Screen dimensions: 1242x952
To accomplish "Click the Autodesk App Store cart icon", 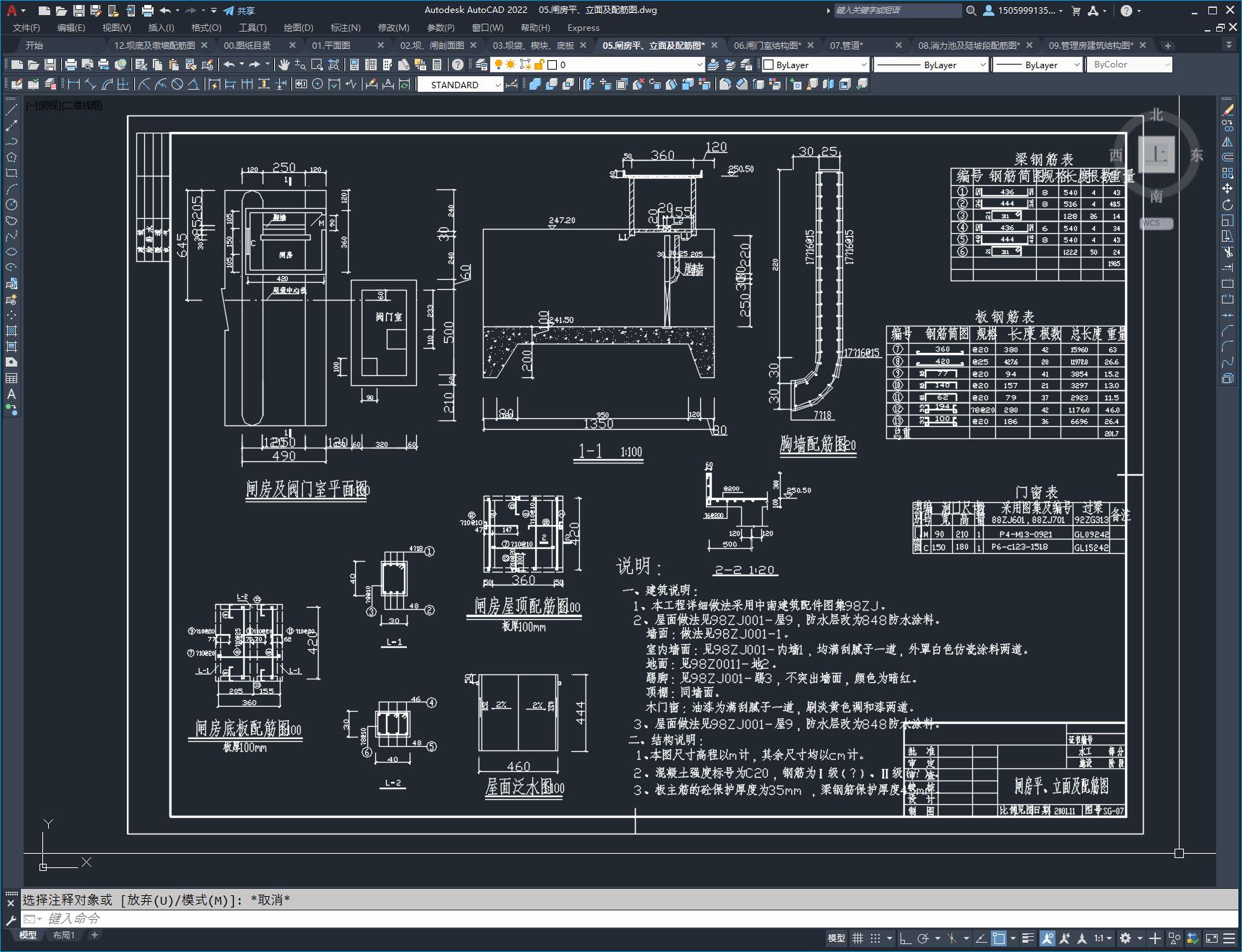I will tap(1076, 10).
